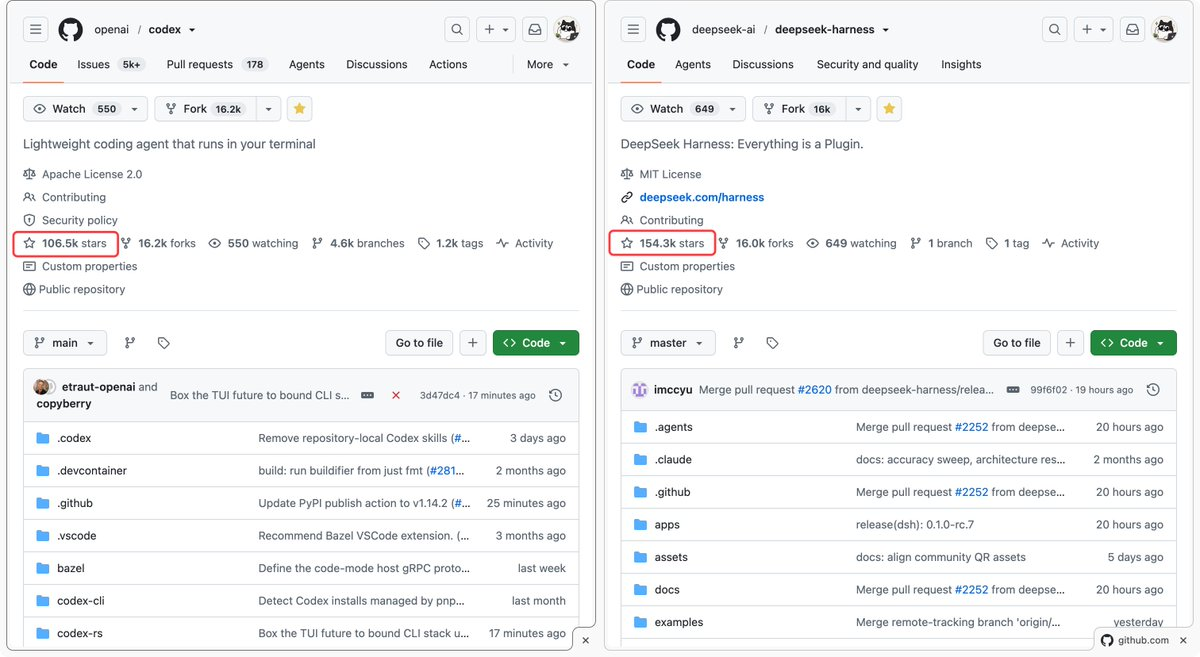Click imccyu avatar in latest commit
Screen dimensions: 1200x657
point(640,389)
